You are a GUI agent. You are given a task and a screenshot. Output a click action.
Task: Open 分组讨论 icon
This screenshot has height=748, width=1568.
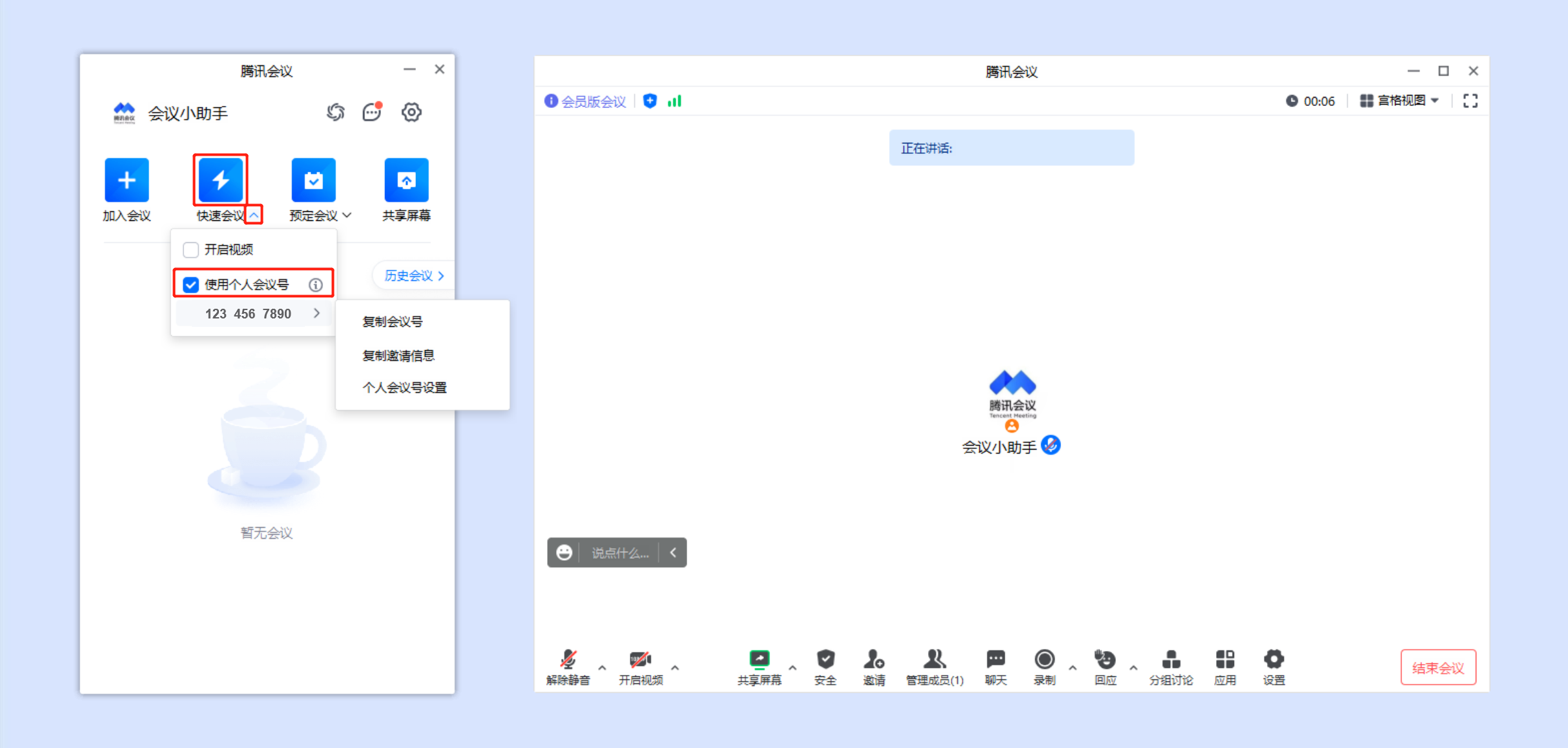1171,659
